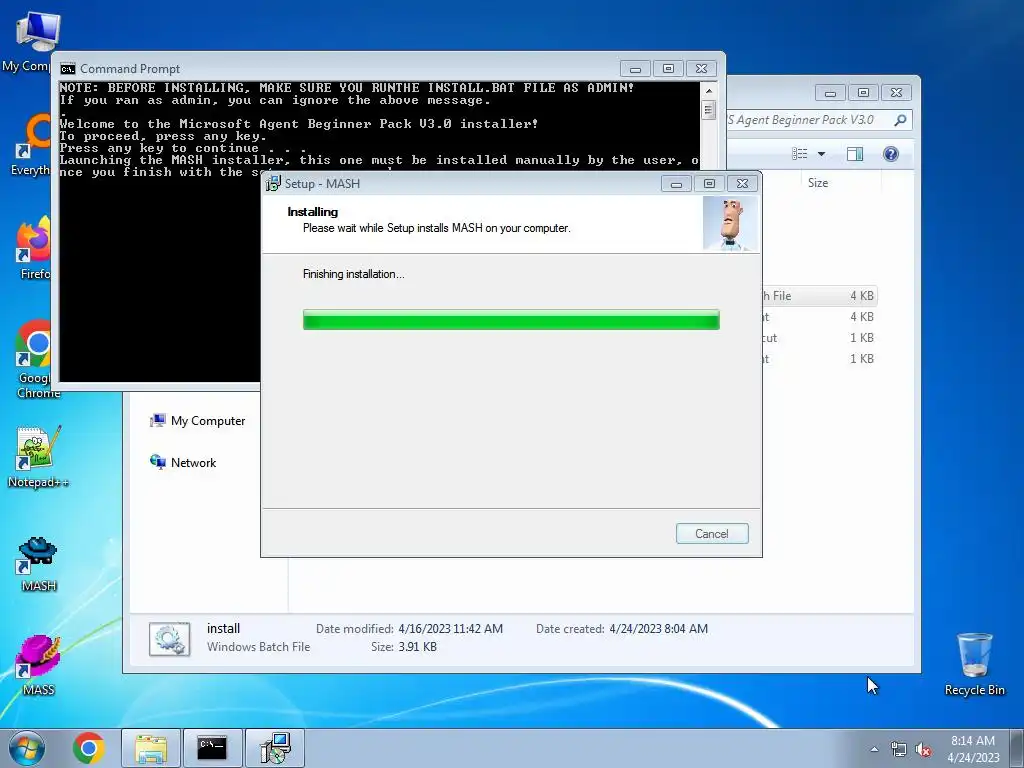Open Chrome from the taskbar

89,748
